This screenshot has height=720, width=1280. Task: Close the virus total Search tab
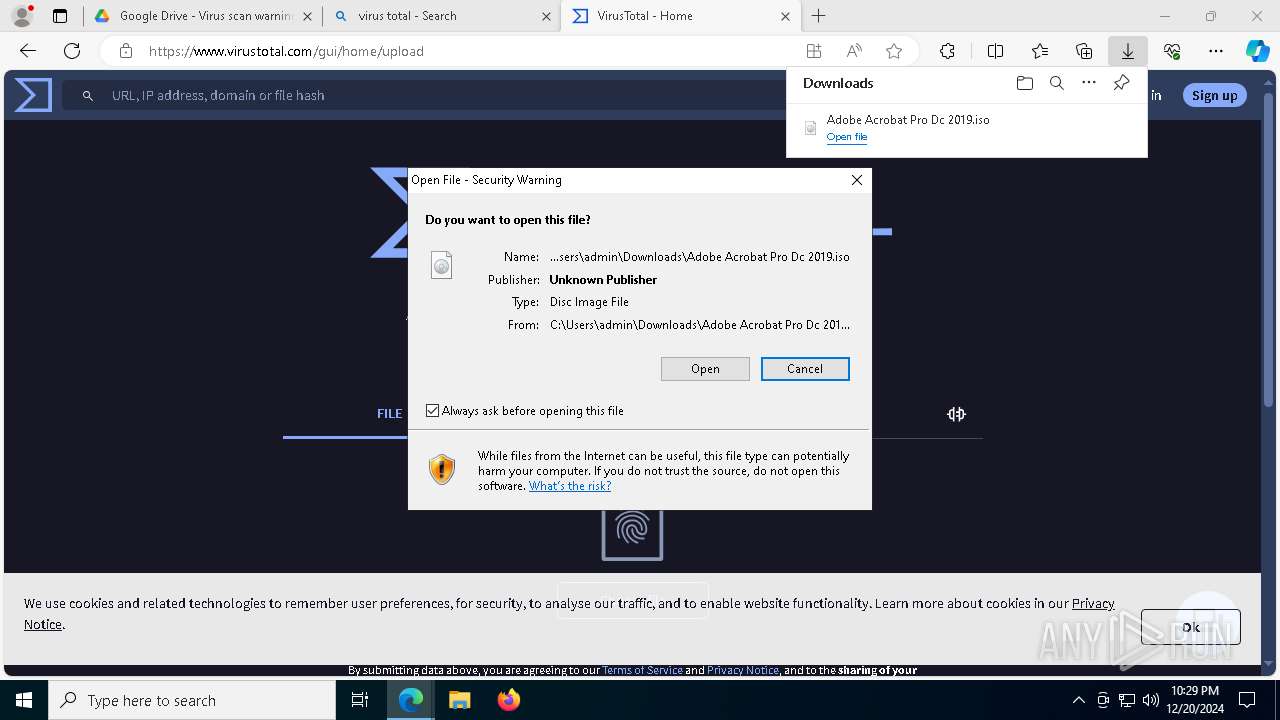coord(546,16)
